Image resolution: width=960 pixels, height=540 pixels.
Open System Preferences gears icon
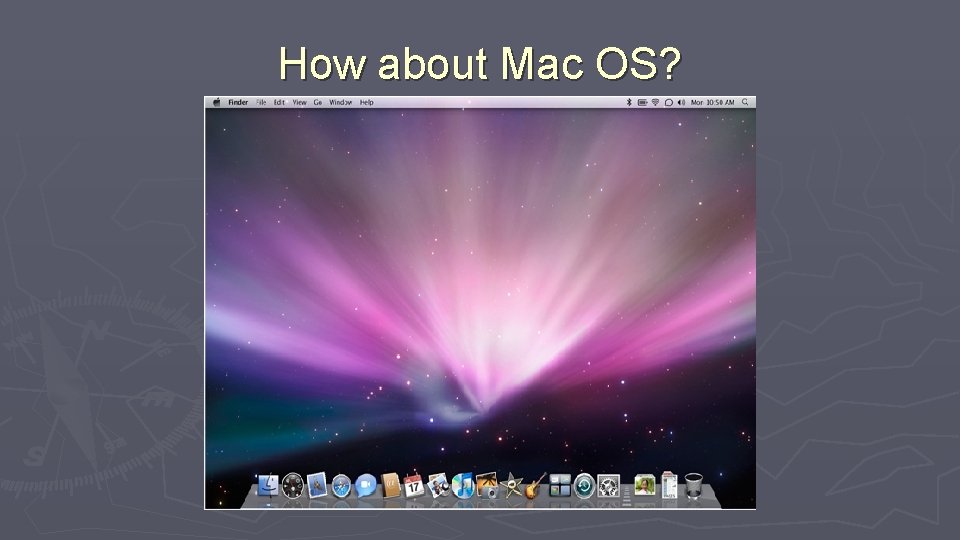[609, 486]
